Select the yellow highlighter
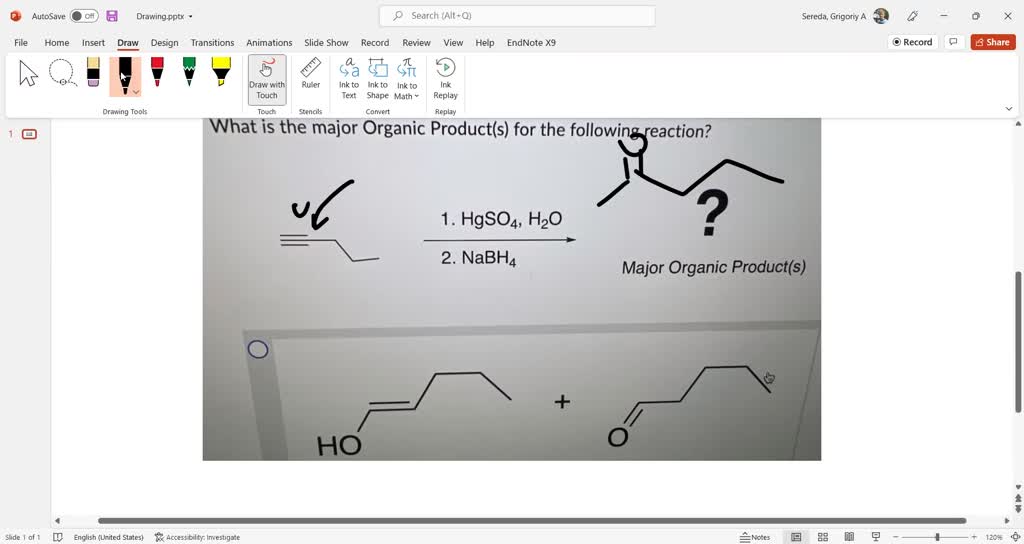 (x=221, y=72)
